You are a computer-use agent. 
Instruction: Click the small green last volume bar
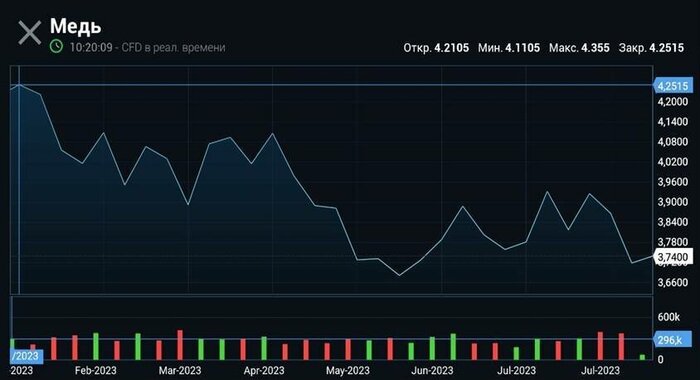point(642,357)
